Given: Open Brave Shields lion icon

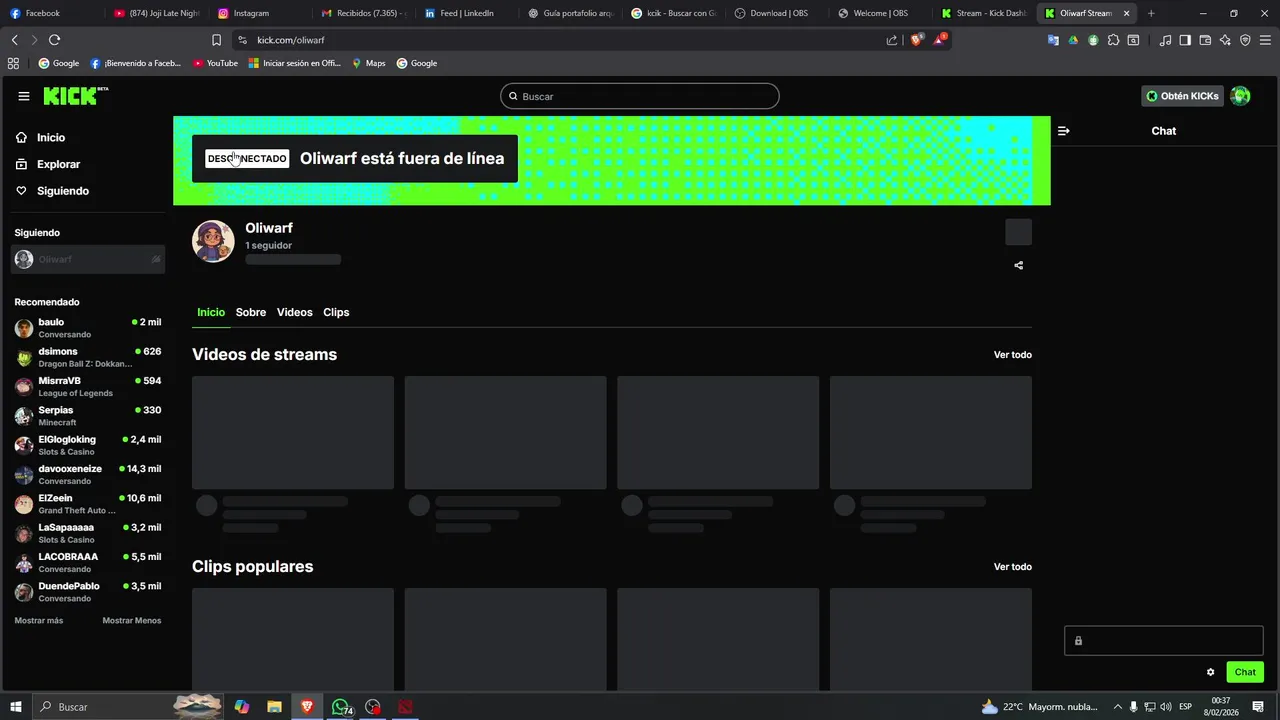Looking at the screenshot, I should tap(916, 40).
